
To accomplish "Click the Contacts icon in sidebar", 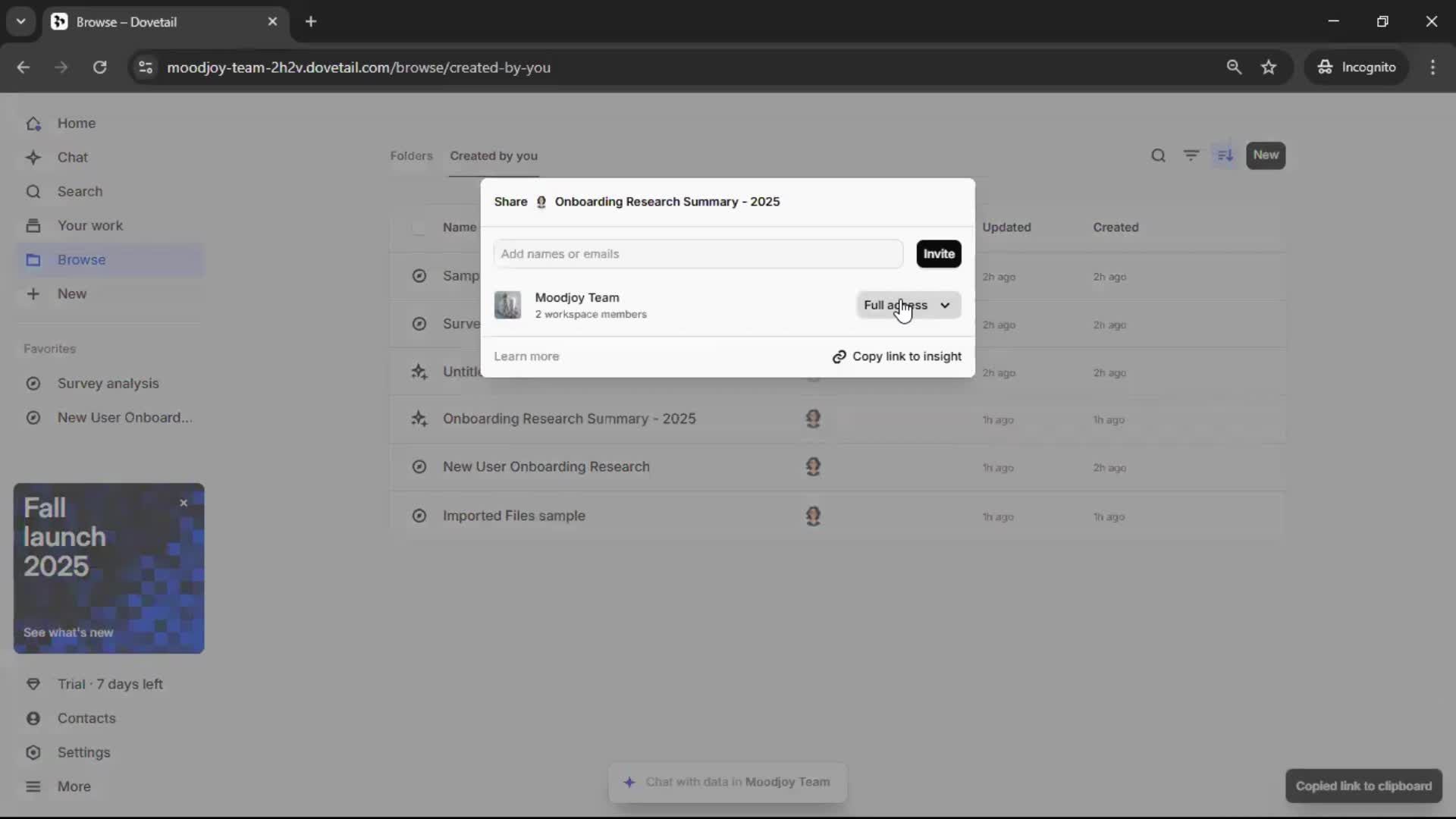I will tap(33, 718).
